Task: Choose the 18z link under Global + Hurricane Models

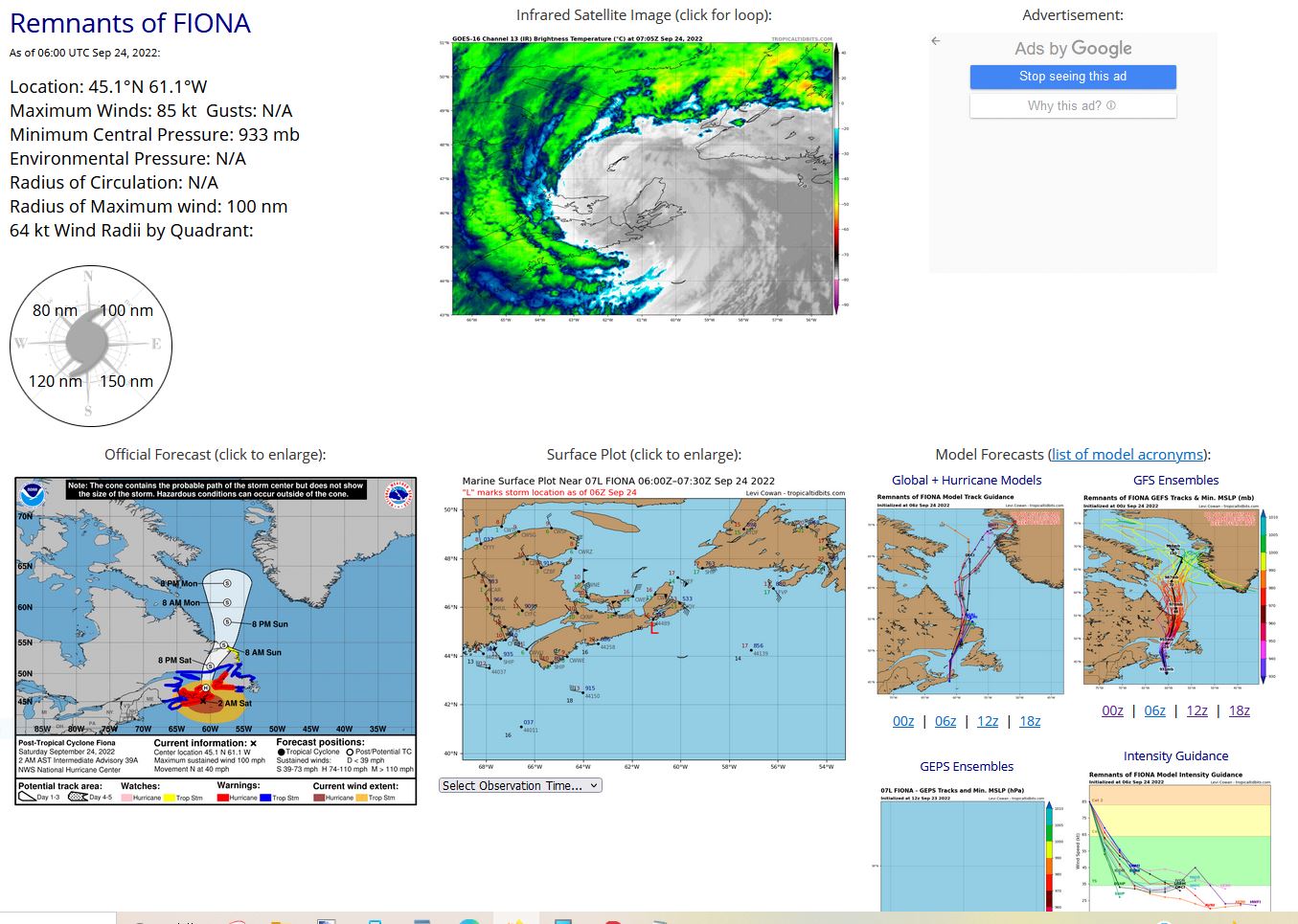Action: (1030, 721)
